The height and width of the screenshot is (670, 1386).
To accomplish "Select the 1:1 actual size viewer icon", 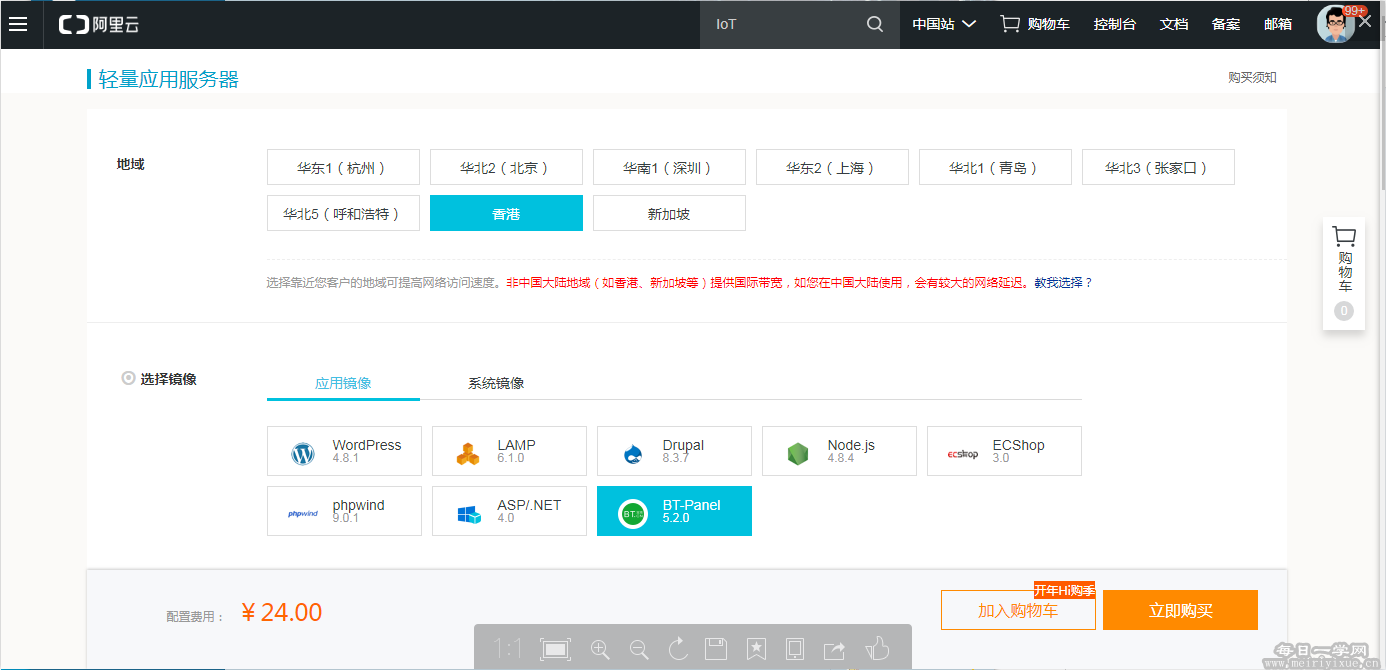I will tap(507, 650).
